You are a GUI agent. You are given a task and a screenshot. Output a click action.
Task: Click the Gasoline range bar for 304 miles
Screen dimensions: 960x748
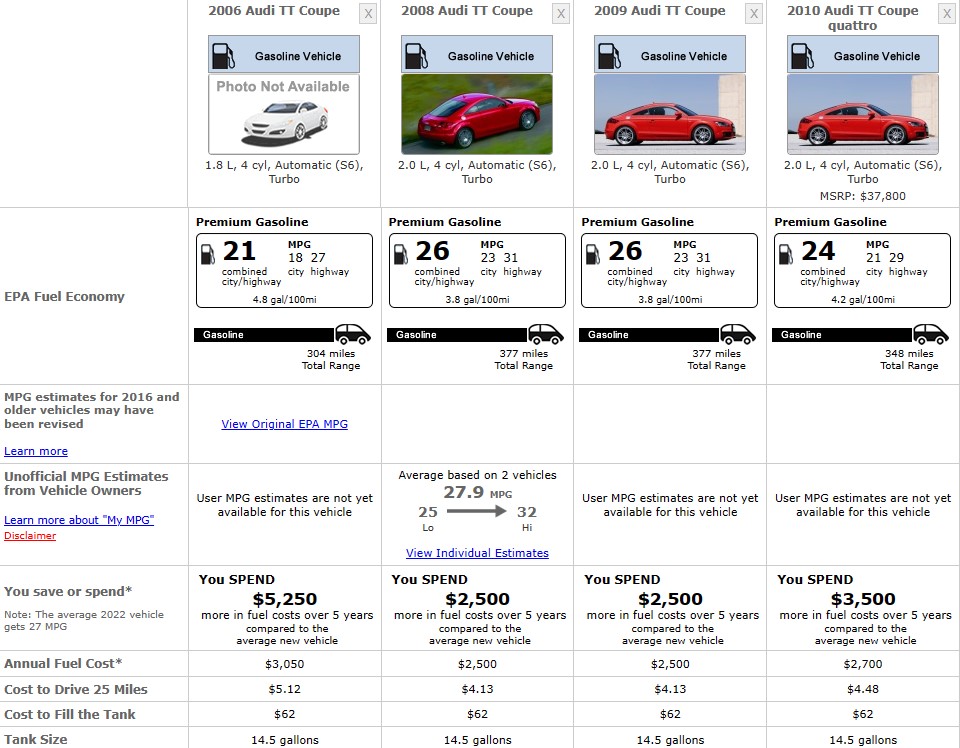264,335
